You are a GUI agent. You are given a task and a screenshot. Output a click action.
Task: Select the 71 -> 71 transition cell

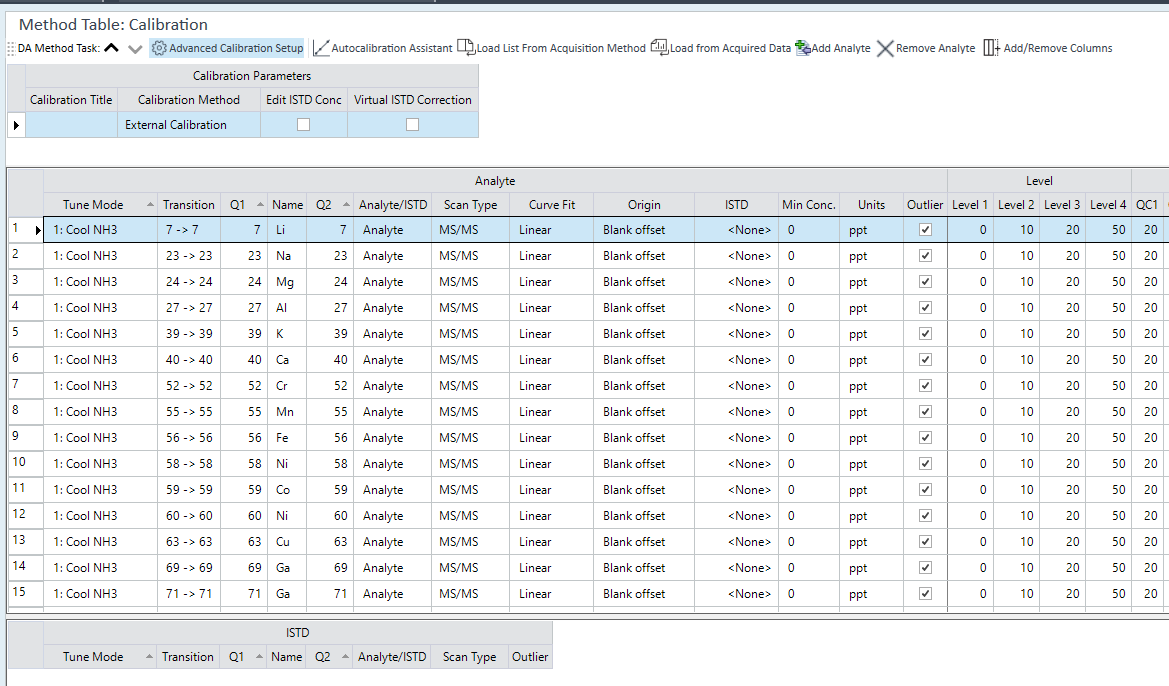pos(189,594)
